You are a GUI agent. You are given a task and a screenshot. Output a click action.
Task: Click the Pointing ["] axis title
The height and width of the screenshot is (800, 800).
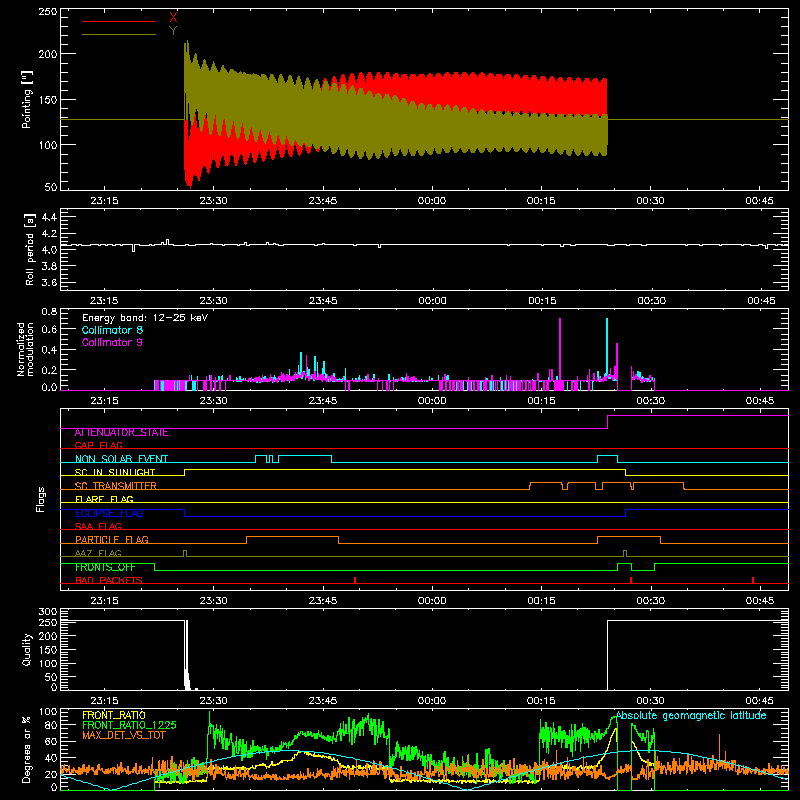coord(27,99)
